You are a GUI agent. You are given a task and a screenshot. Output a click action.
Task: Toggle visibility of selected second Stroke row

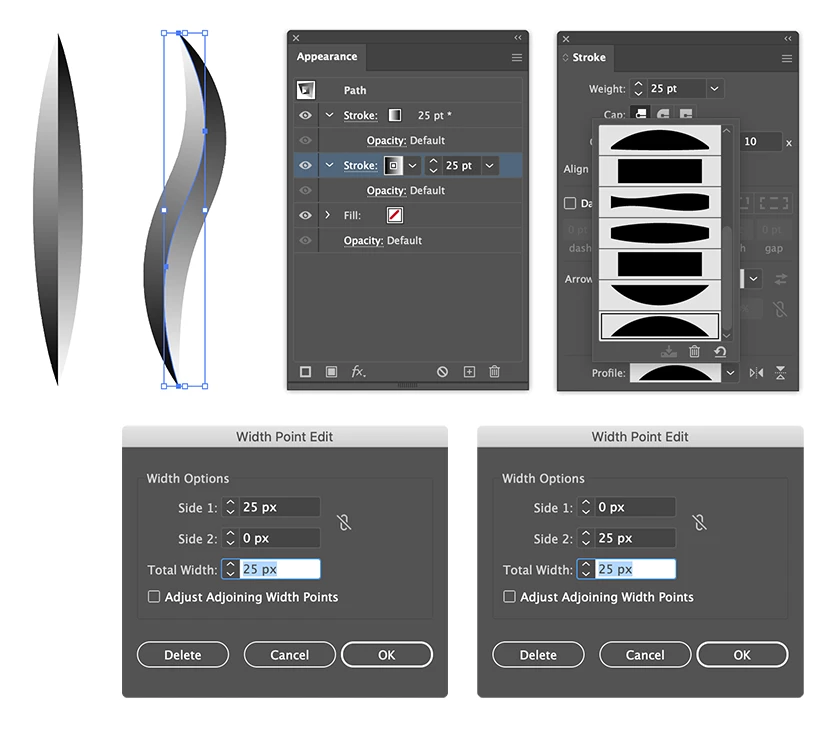click(x=306, y=165)
